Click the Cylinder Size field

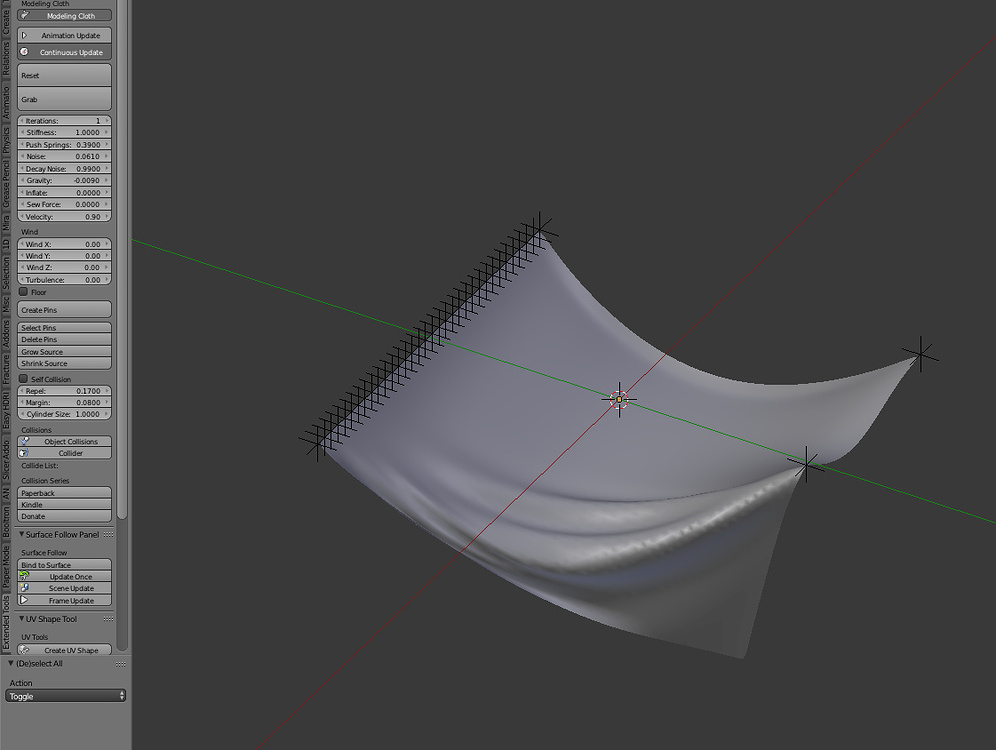pyautogui.click(x=64, y=414)
